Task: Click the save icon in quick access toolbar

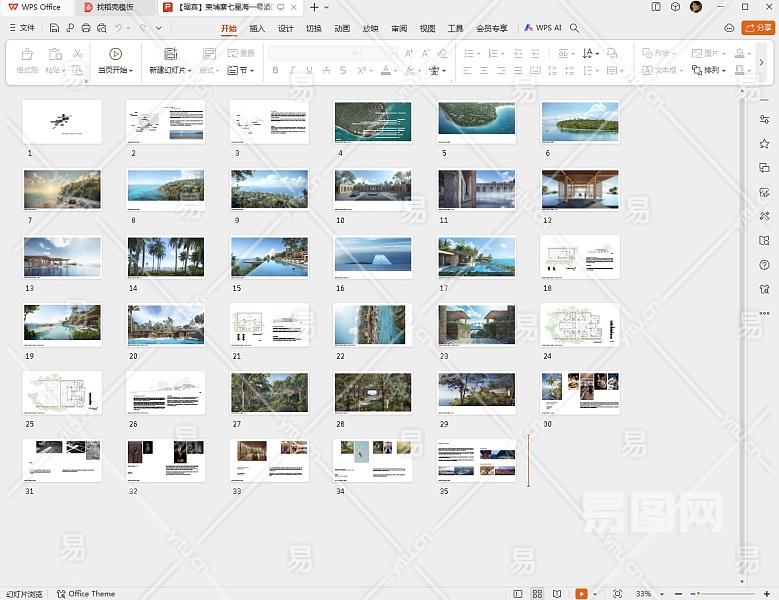Action: point(54,28)
